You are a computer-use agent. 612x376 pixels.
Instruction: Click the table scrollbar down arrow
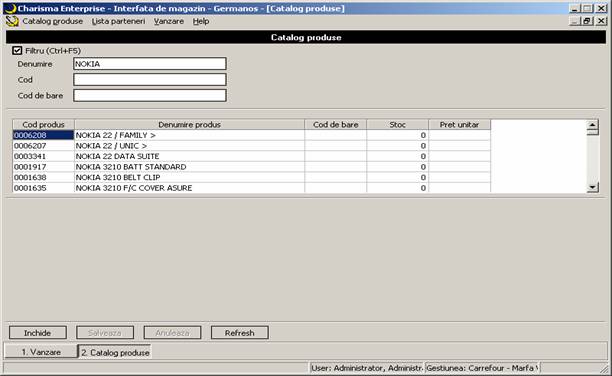click(592, 187)
